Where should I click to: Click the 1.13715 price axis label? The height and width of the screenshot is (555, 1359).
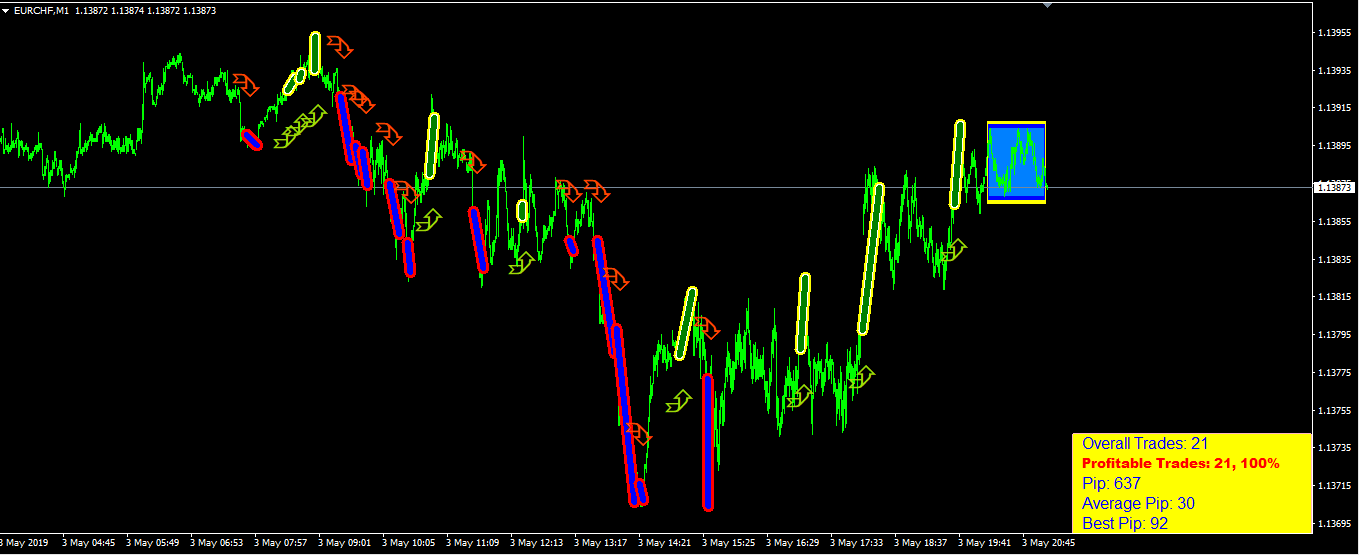[x=1334, y=486]
